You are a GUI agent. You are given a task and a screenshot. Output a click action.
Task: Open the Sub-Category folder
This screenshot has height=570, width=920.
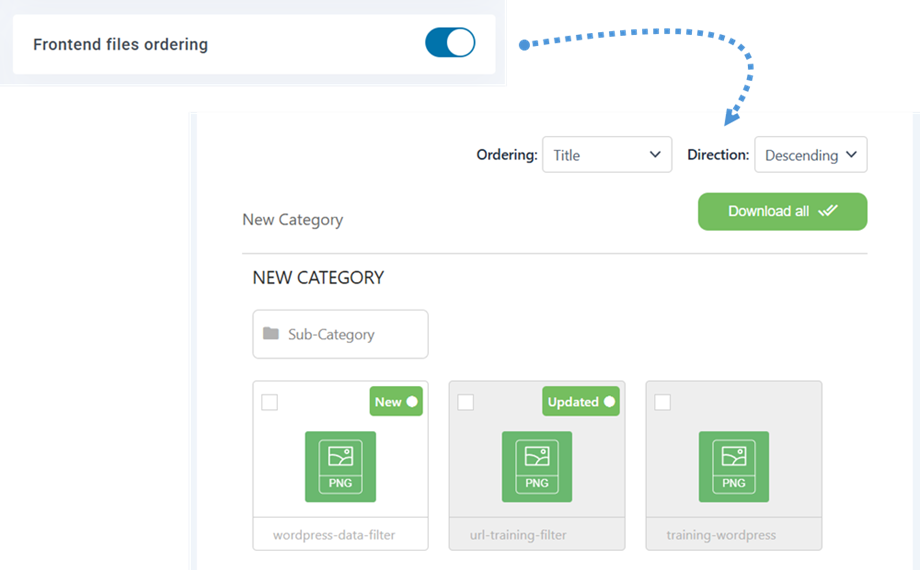pyautogui.click(x=340, y=334)
